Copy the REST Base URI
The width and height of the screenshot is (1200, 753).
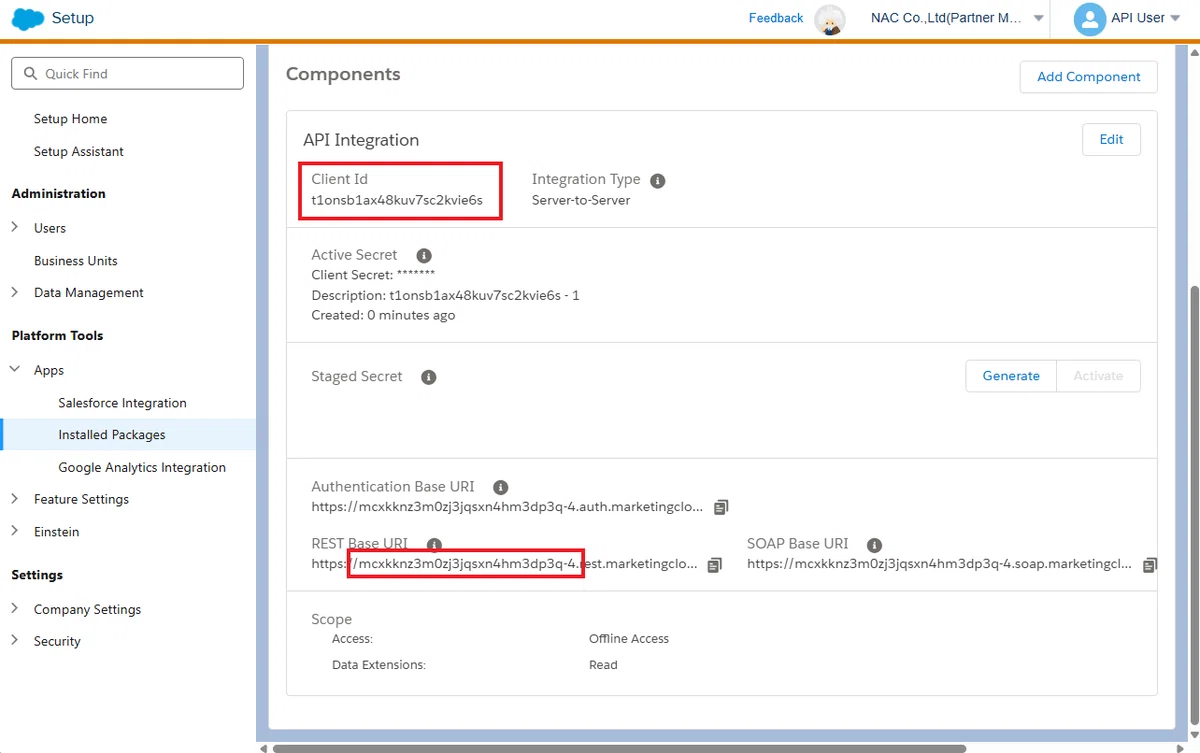tap(714, 565)
